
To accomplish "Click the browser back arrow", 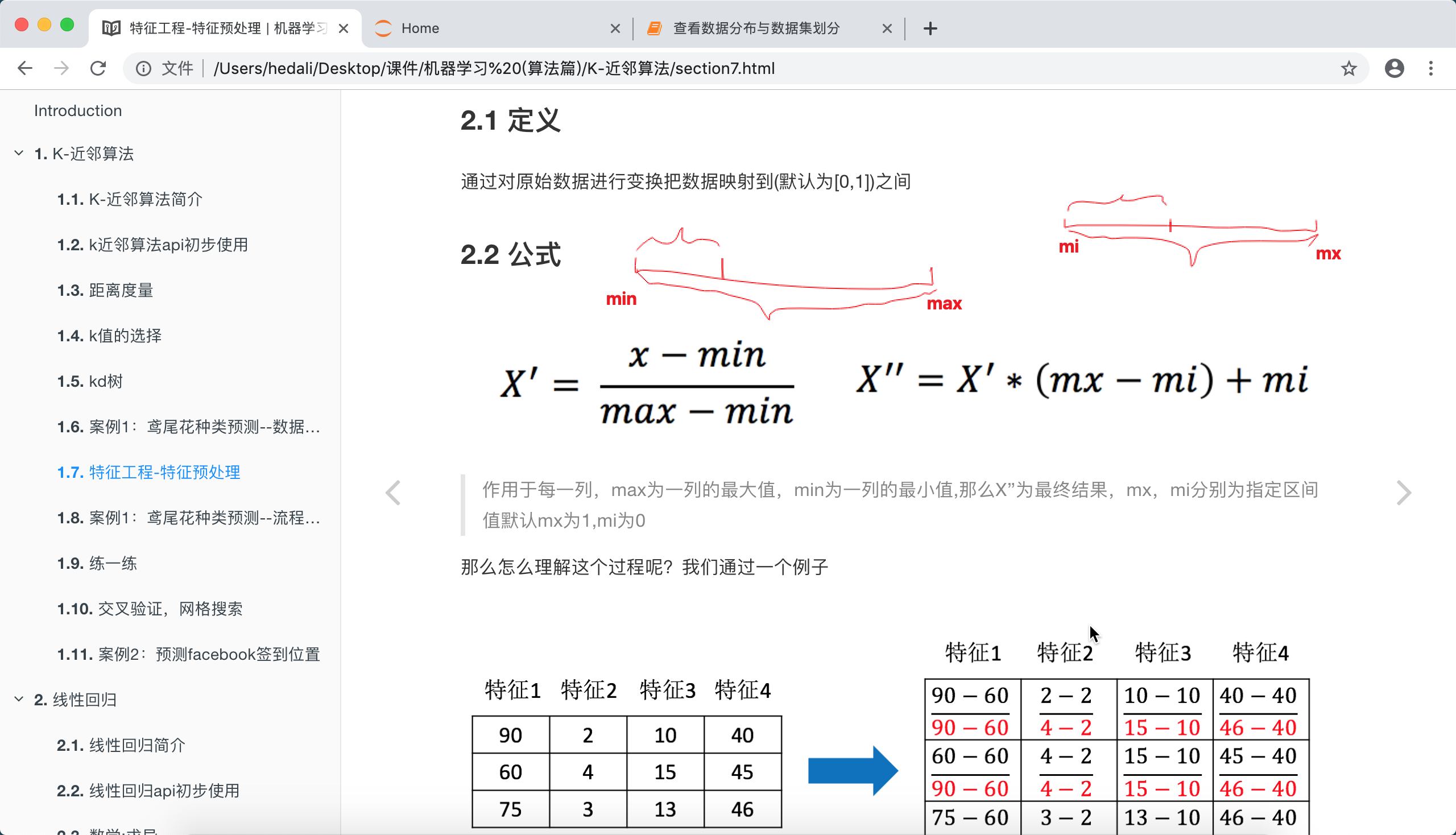I will [x=24, y=69].
